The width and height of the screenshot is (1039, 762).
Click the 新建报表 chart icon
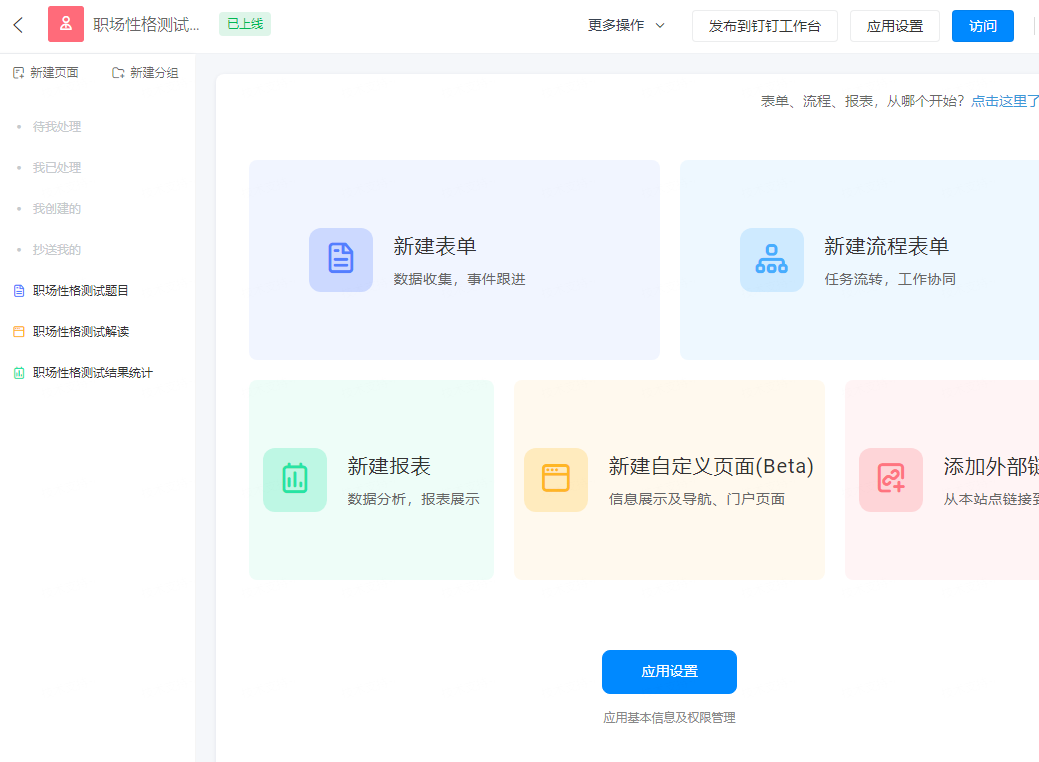[x=295, y=480]
